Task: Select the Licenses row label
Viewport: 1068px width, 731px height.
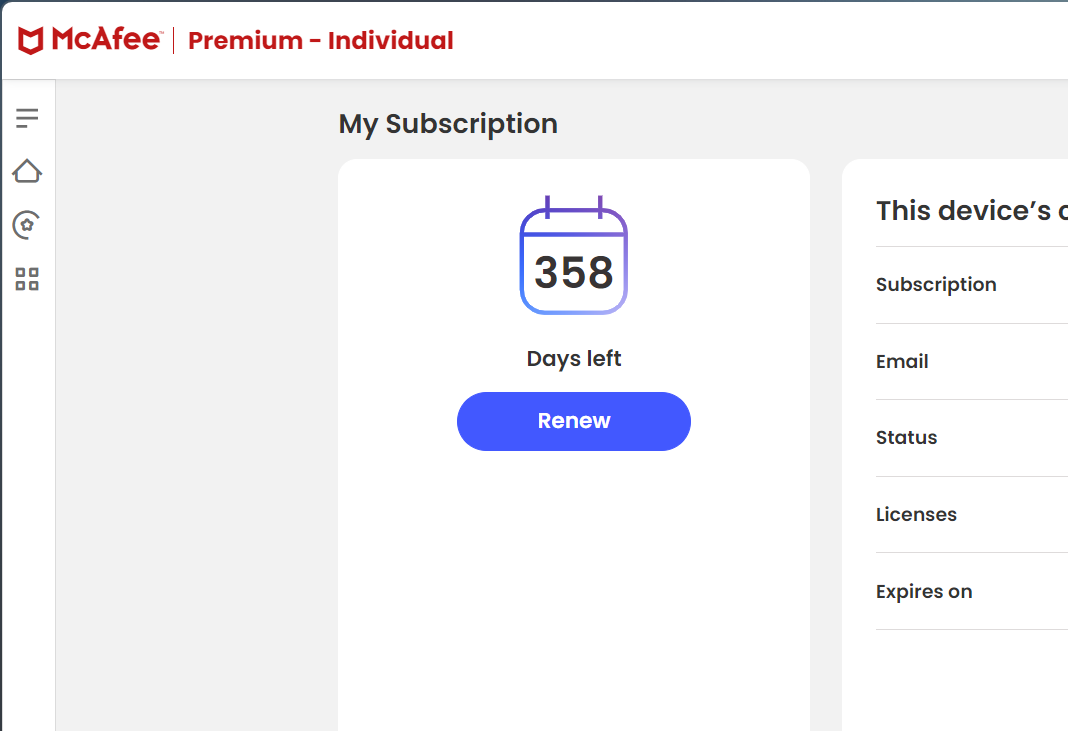Action: click(x=916, y=515)
